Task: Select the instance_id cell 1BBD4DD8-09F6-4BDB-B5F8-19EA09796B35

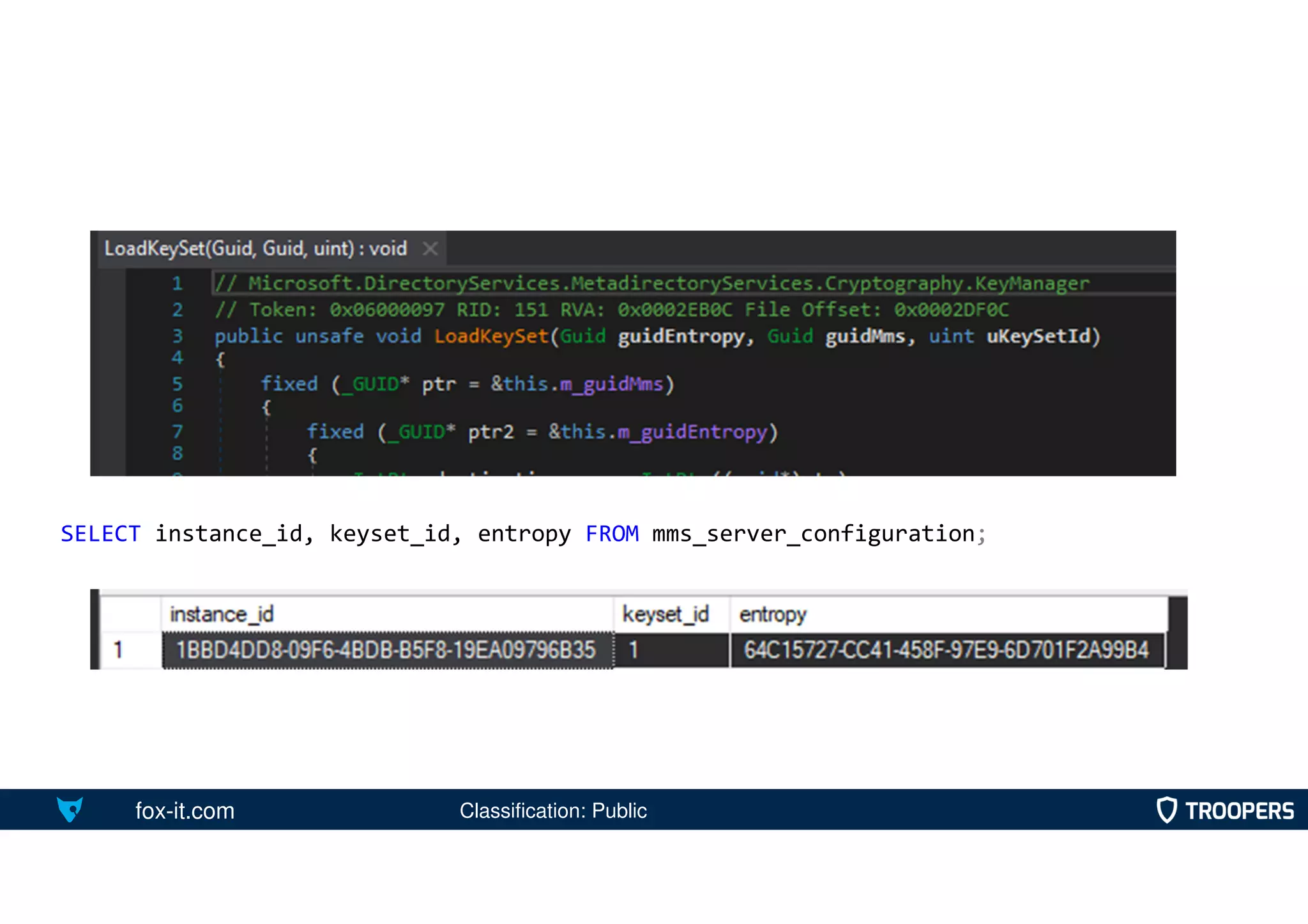Action: click(387, 650)
